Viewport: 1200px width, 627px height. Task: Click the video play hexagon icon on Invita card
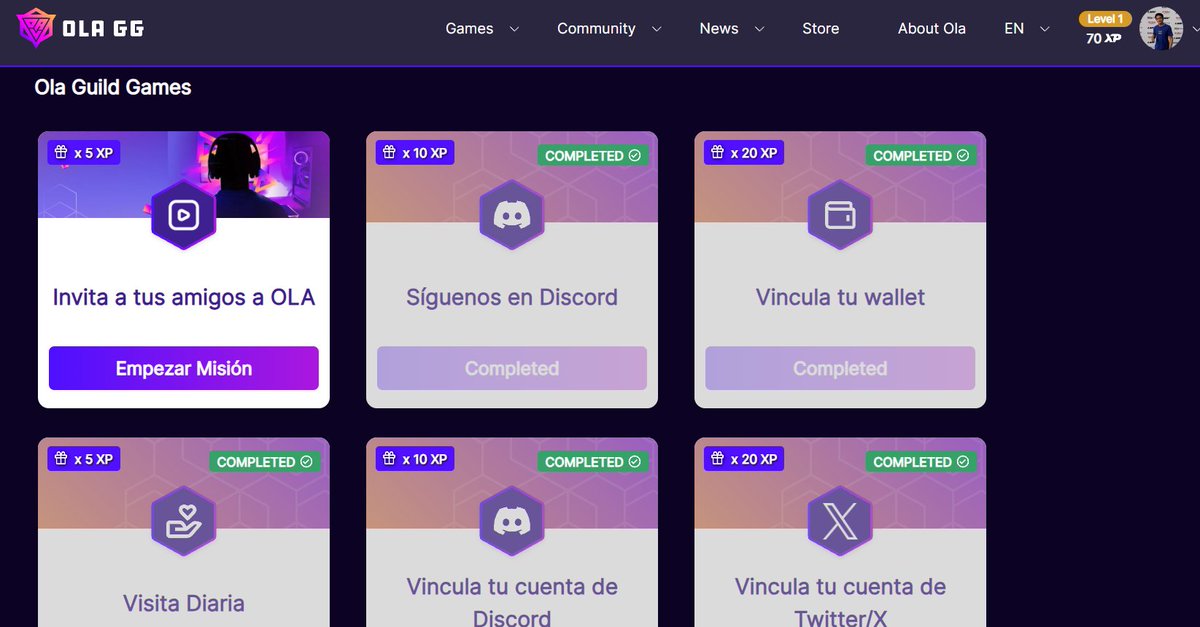(x=184, y=214)
